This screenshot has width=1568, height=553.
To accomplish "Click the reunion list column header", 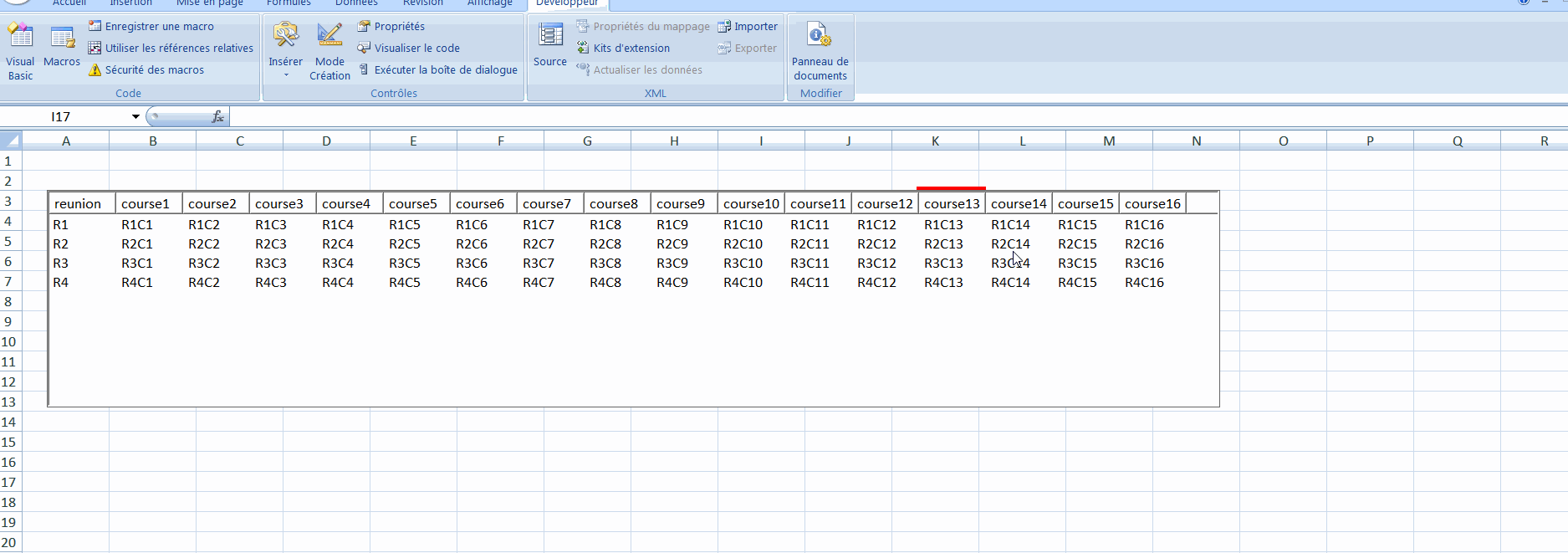I will click(82, 203).
